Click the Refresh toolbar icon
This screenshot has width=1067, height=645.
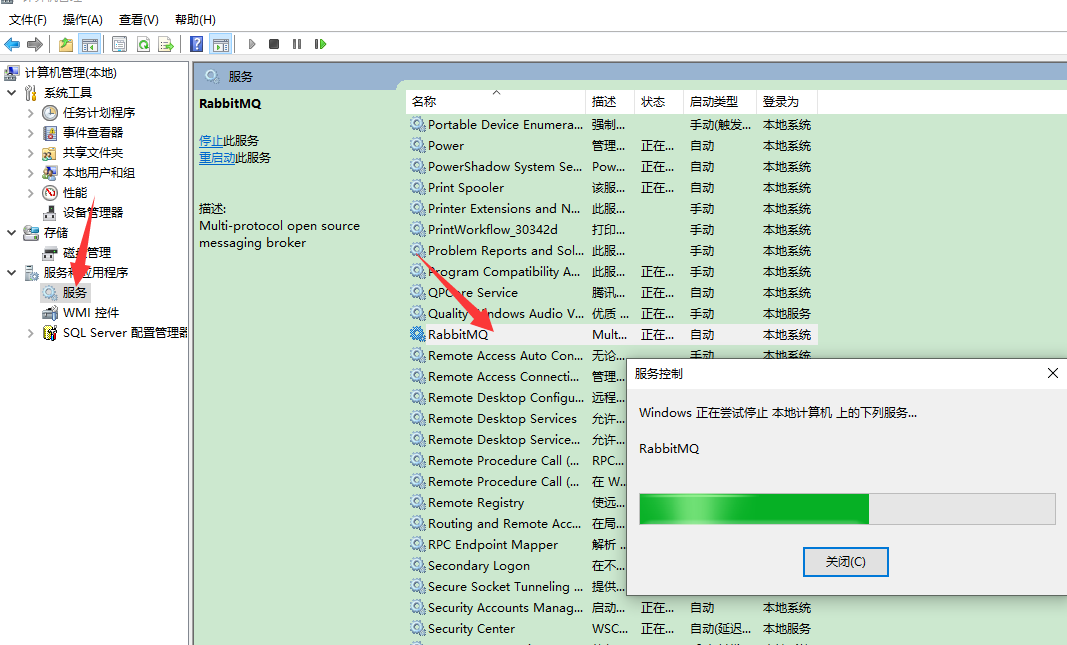point(143,44)
